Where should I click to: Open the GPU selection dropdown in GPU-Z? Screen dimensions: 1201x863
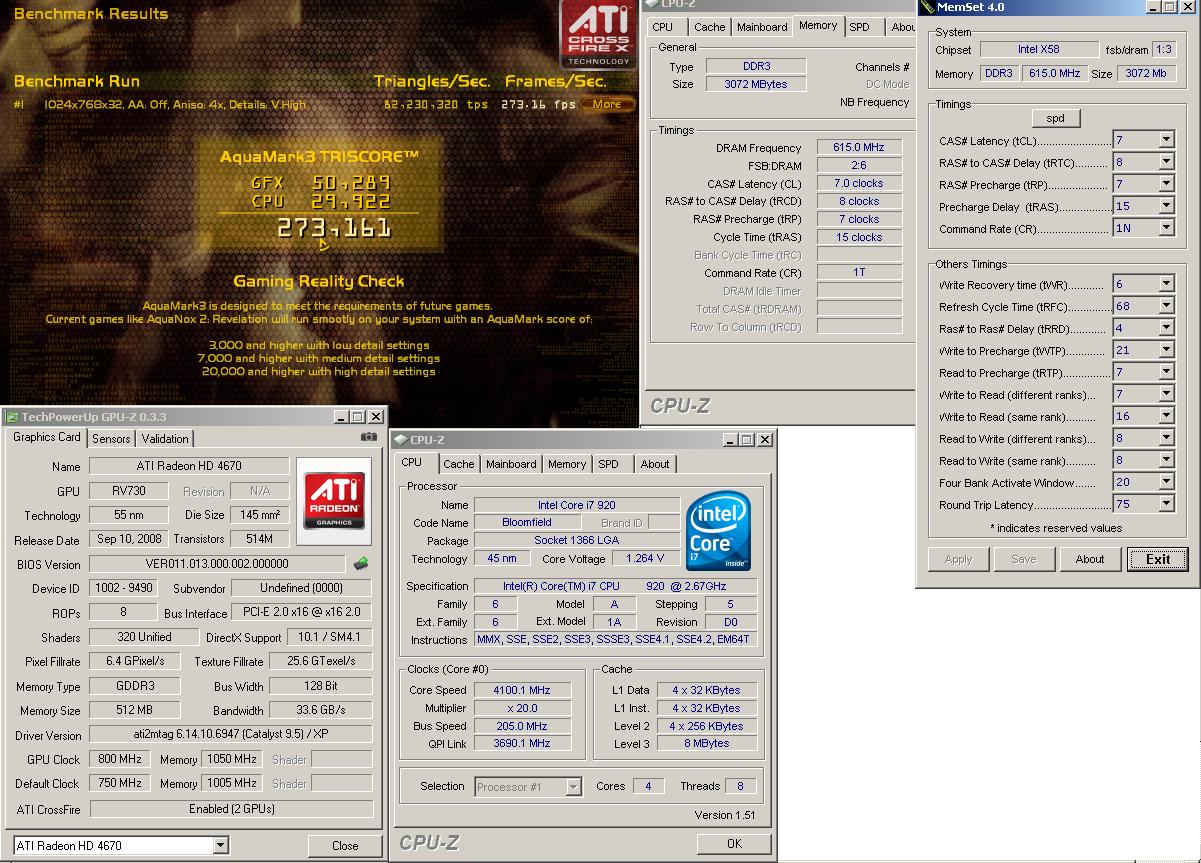tap(221, 846)
